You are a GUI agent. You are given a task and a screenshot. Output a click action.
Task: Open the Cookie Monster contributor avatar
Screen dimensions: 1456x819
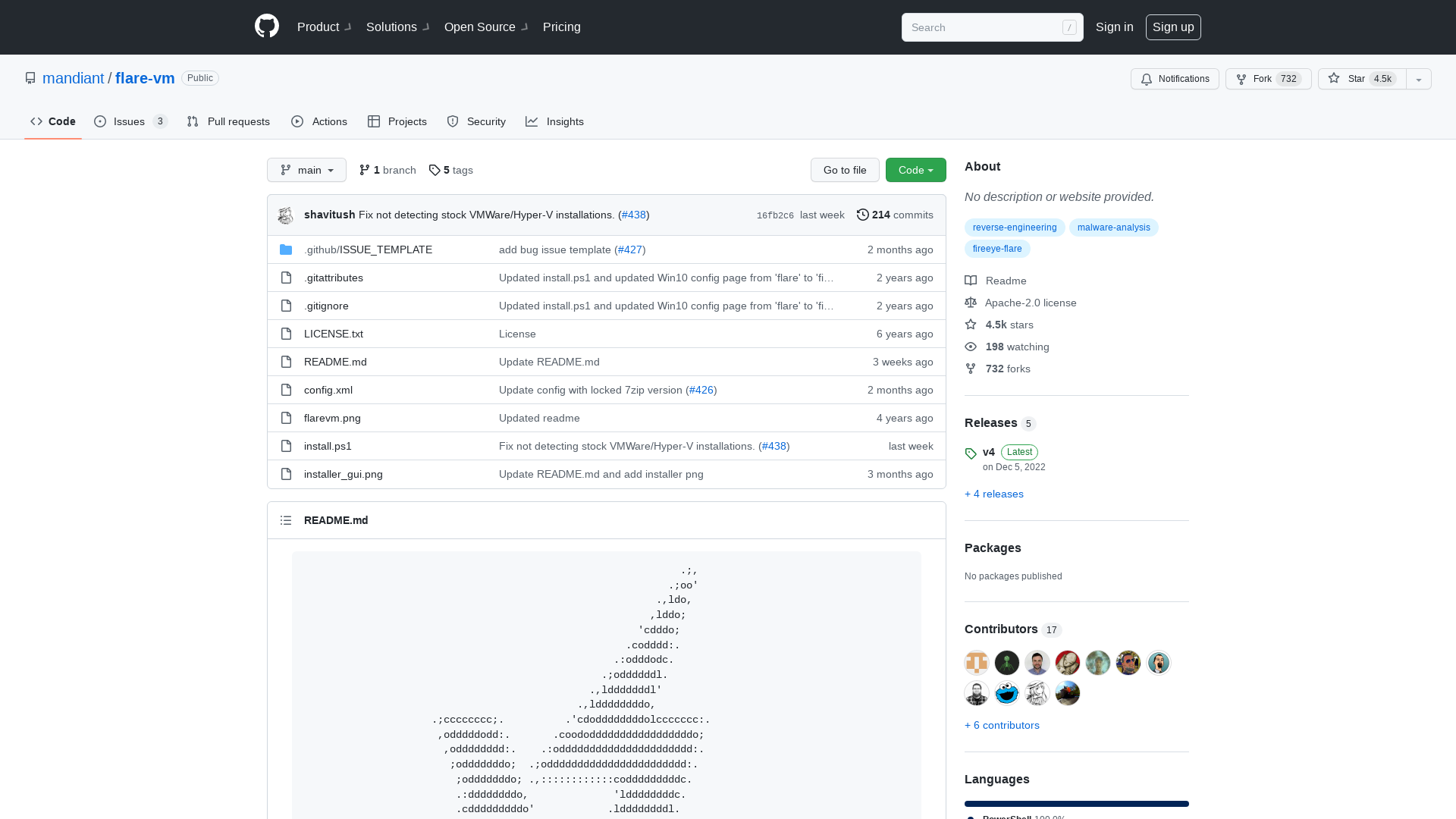point(1007,693)
